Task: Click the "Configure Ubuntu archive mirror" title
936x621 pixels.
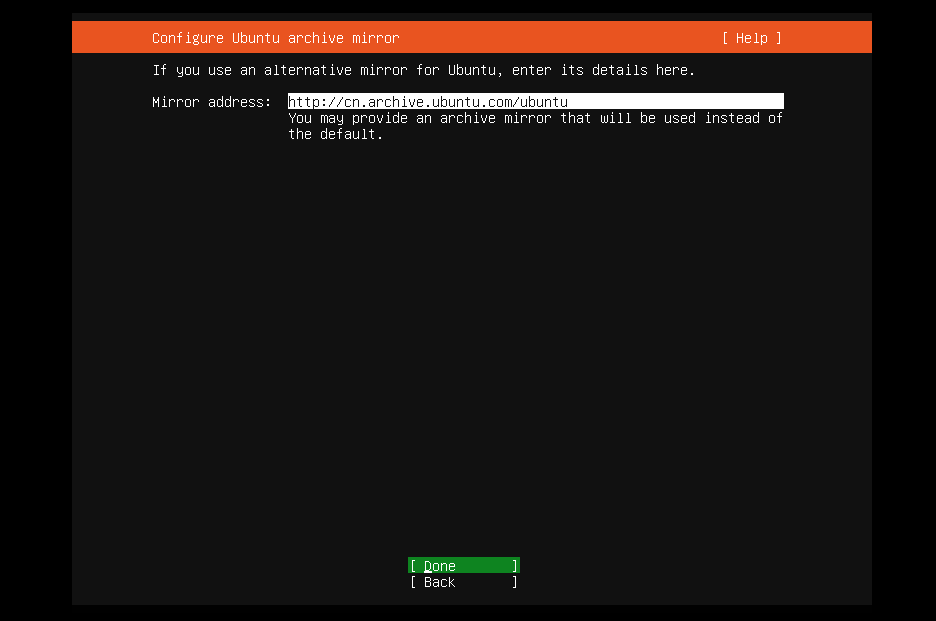Action: (275, 38)
